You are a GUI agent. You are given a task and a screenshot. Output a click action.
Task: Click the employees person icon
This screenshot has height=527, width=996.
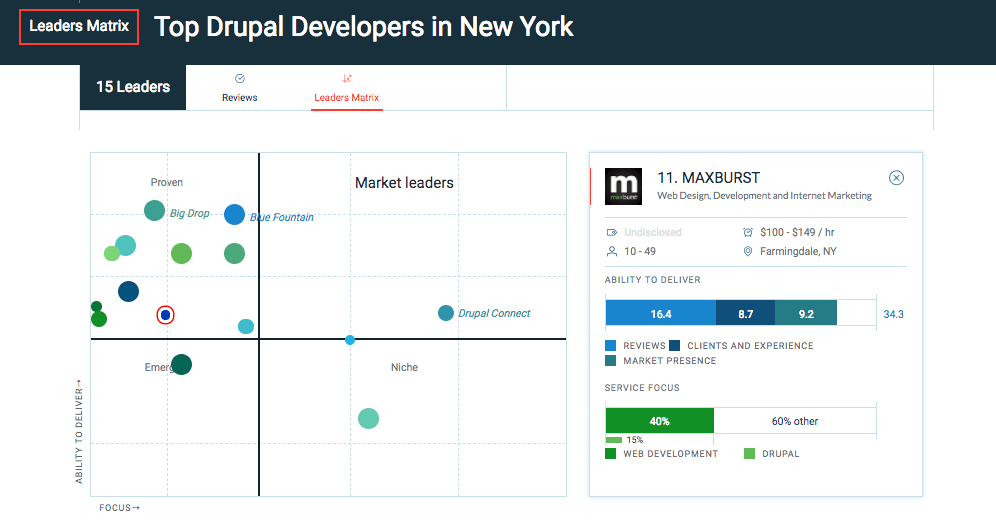click(x=612, y=251)
